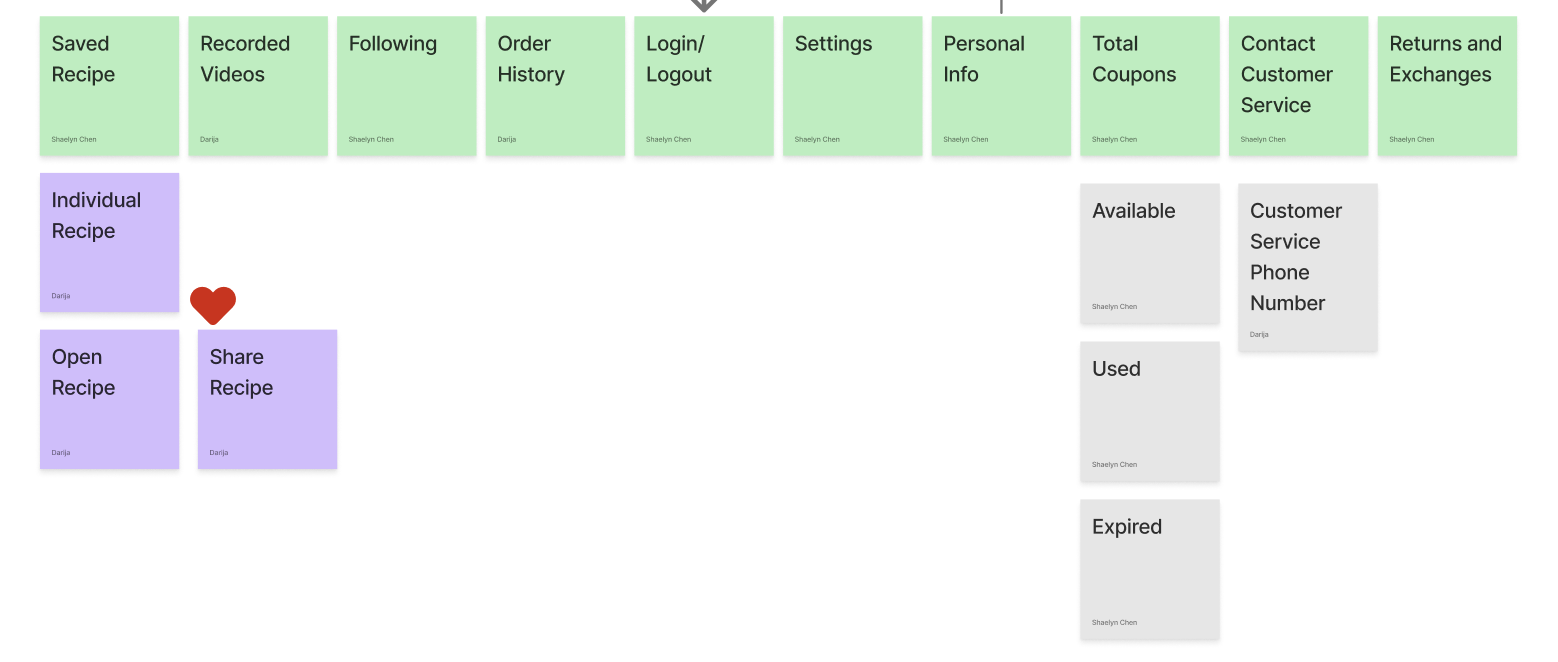Viewport: 1558px width, 662px height.
Task: Click the red heart sticker icon
Action: 213,305
